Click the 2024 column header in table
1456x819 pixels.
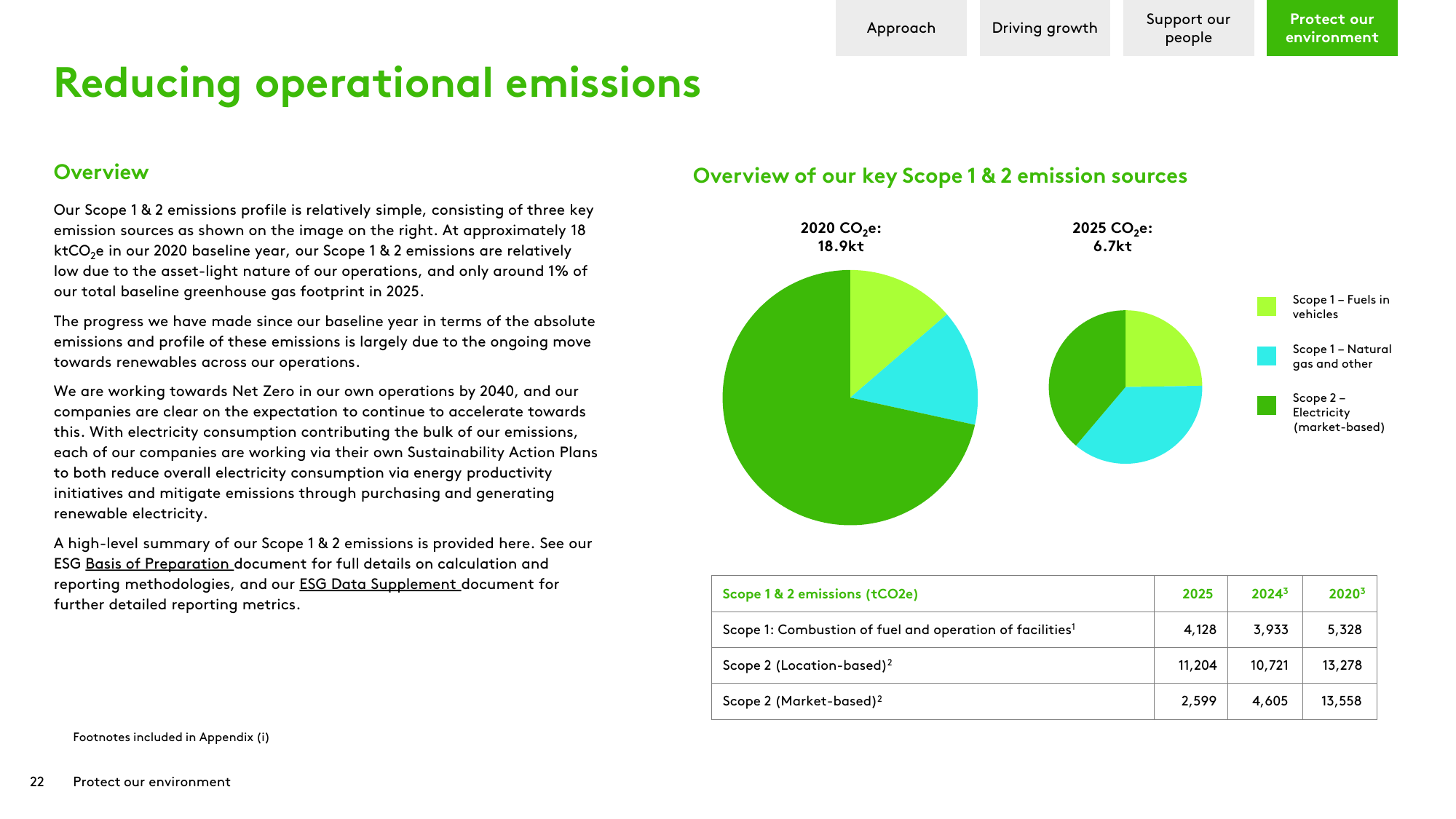coord(1270,594)
